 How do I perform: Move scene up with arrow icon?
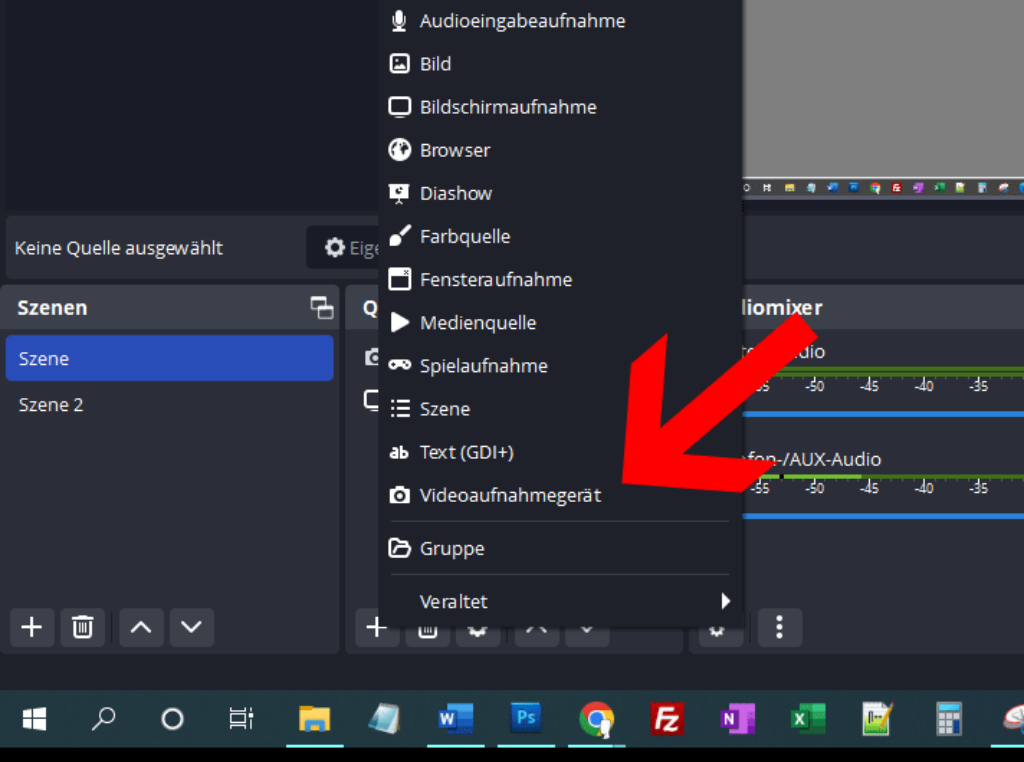tap(141, 627)
